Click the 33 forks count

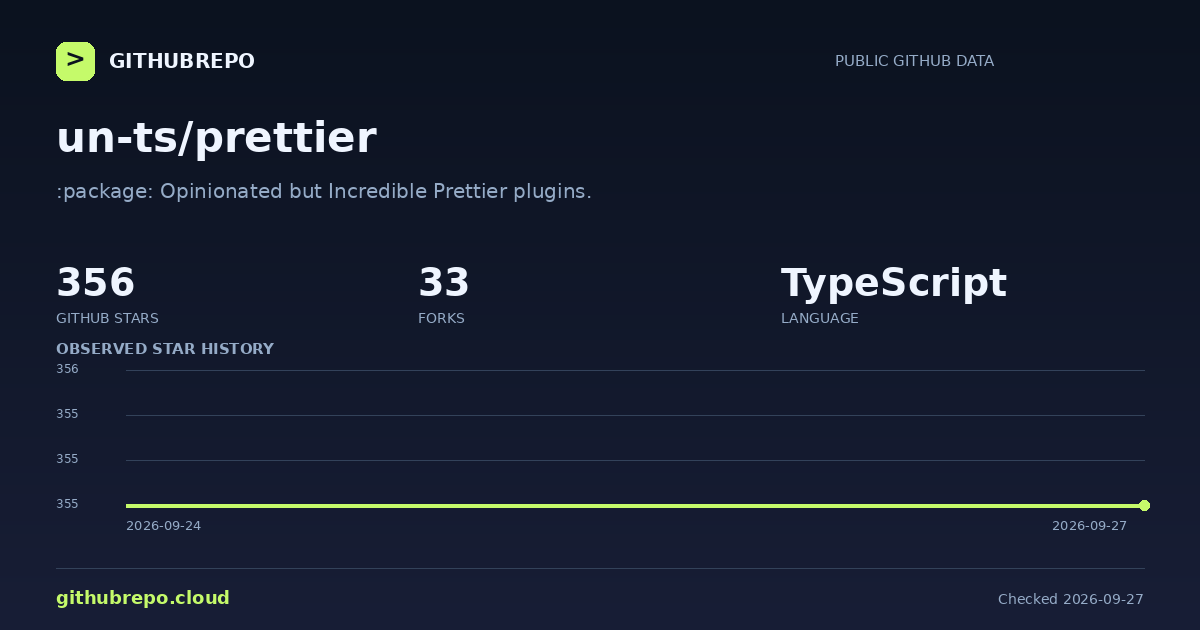pos(444,283)
